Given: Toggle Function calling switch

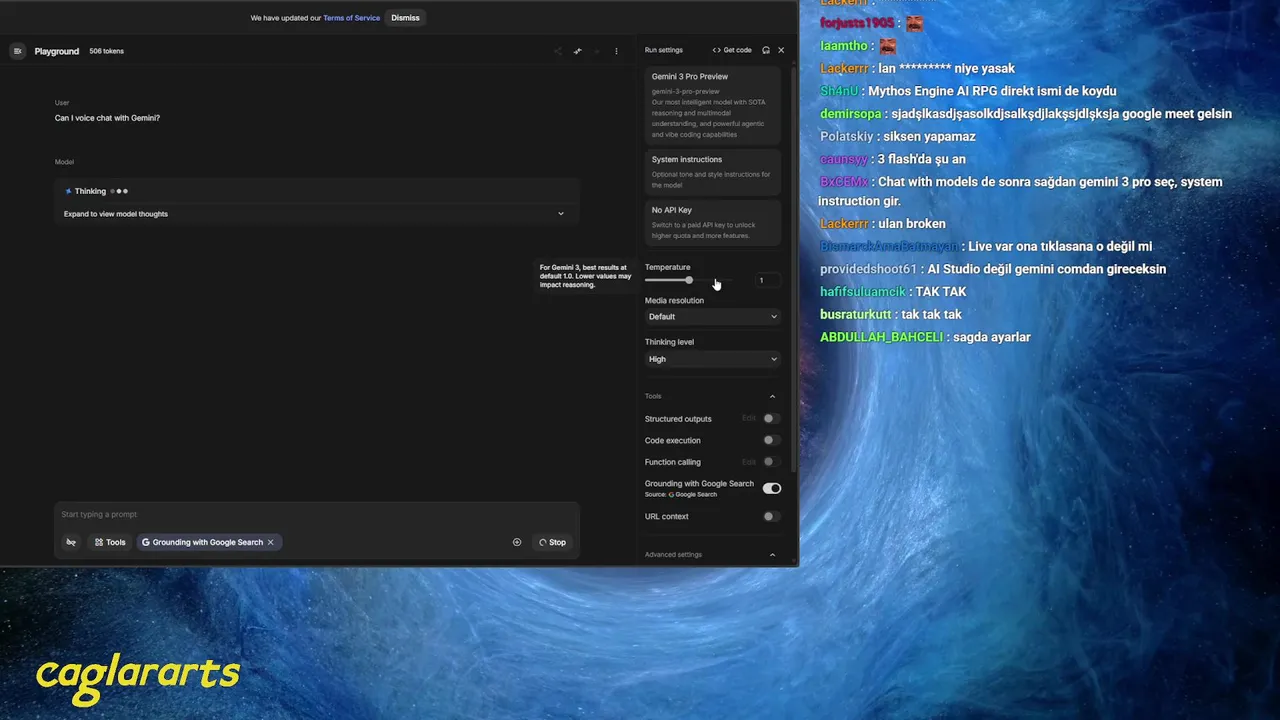Looking at the screenshot, I should [x=770, y=462].
